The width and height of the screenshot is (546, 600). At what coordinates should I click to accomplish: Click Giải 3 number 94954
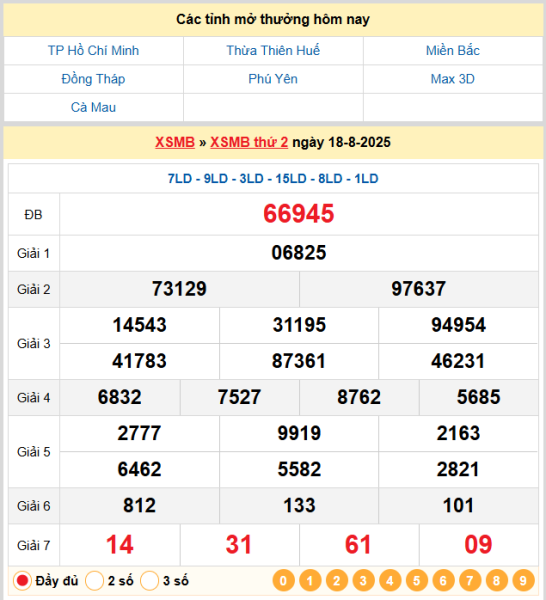458,325
